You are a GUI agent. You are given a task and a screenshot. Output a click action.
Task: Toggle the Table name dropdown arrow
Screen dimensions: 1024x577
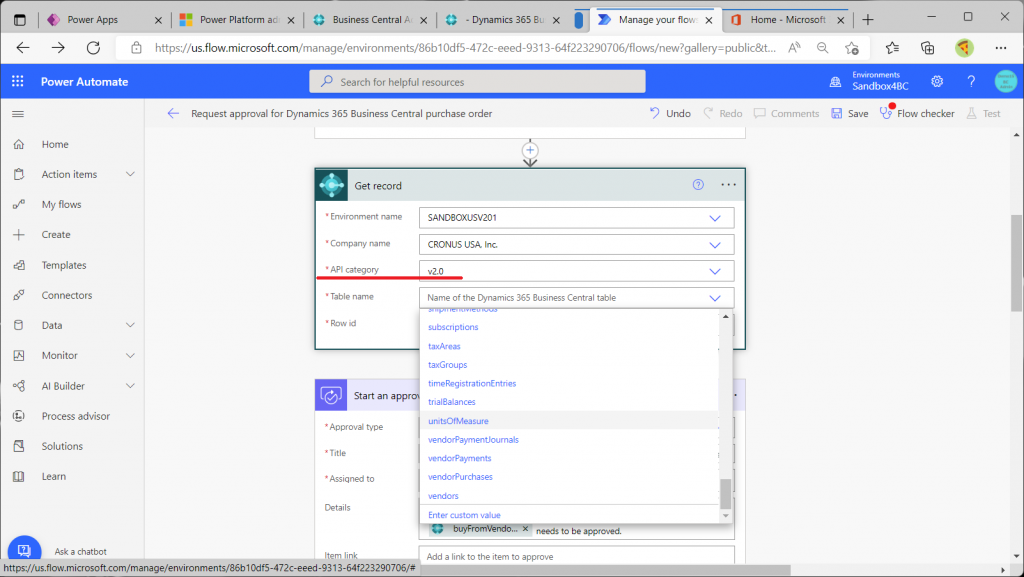coord(715,298)
